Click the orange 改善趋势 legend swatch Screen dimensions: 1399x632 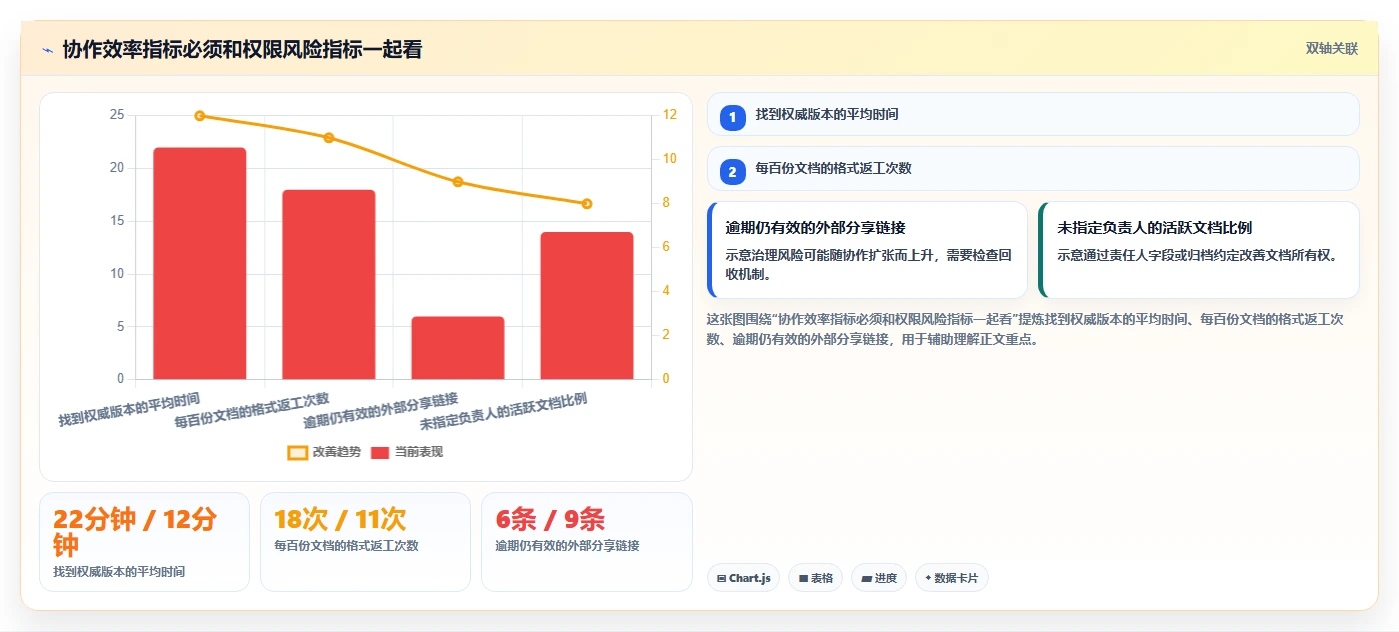(297, 452)
